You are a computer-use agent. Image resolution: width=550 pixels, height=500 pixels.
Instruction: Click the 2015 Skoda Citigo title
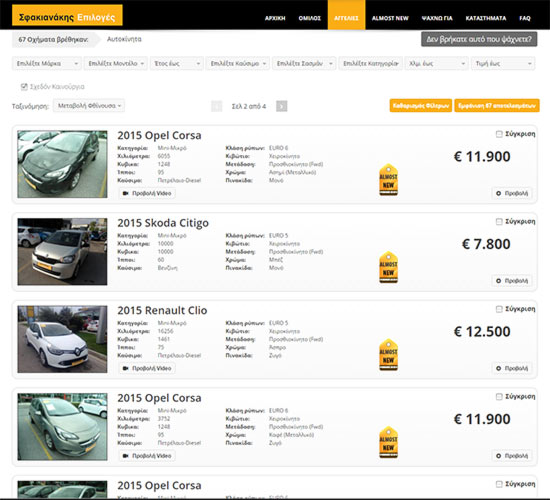click(163, 223)
